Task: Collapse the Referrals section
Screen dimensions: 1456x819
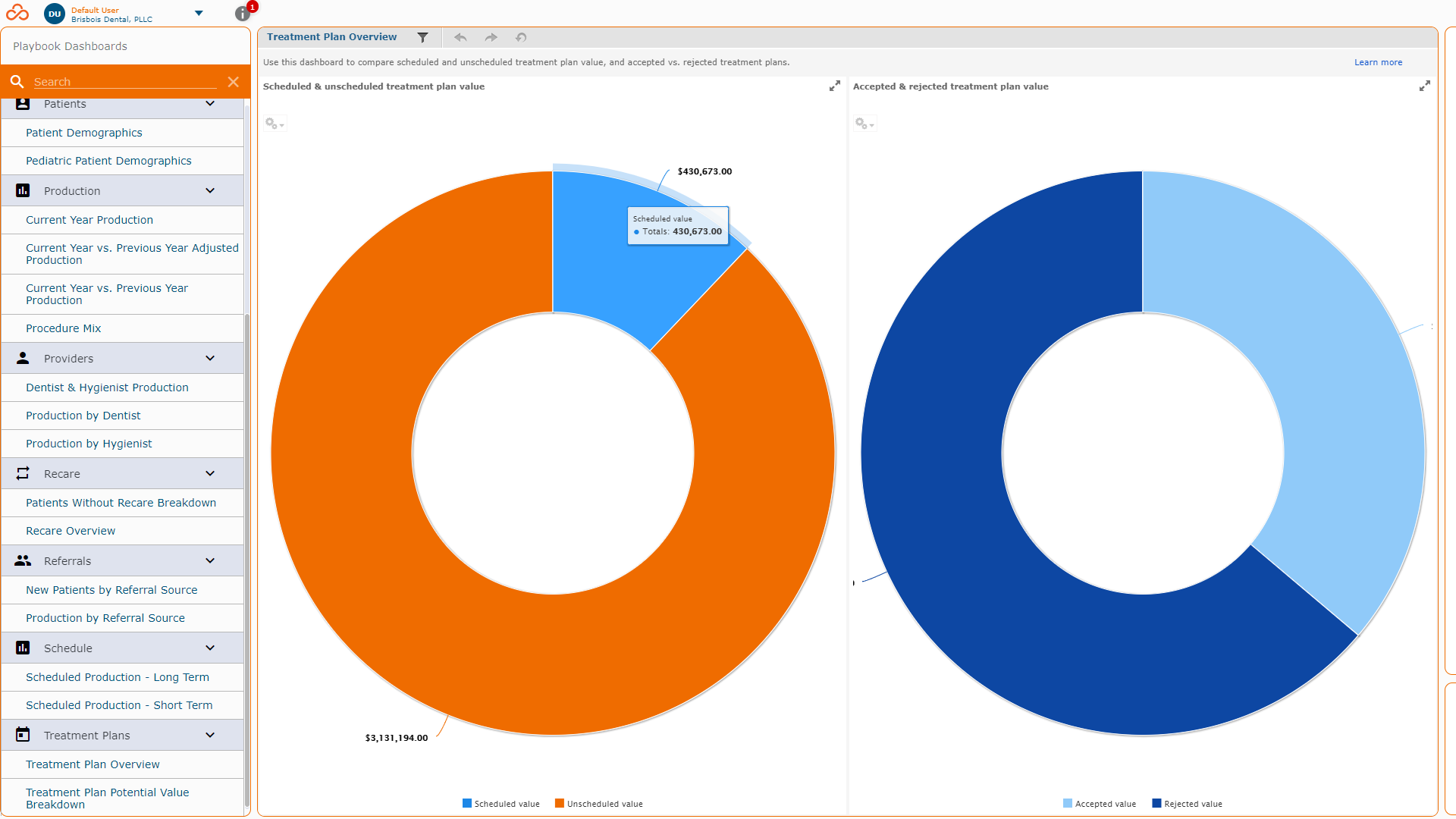Action: click(x=210, y=561)
